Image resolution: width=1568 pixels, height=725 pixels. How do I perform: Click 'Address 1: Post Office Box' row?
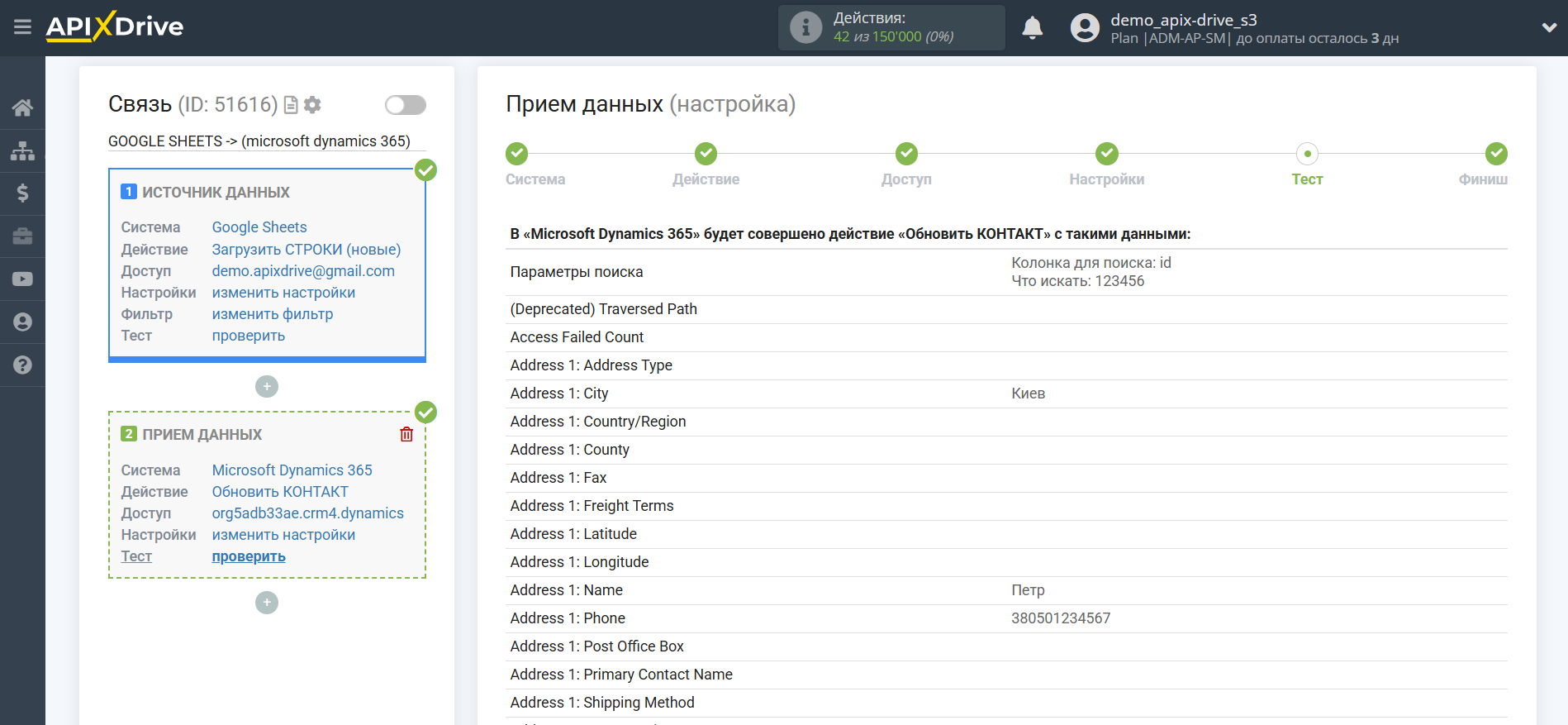click(1006, 646)
